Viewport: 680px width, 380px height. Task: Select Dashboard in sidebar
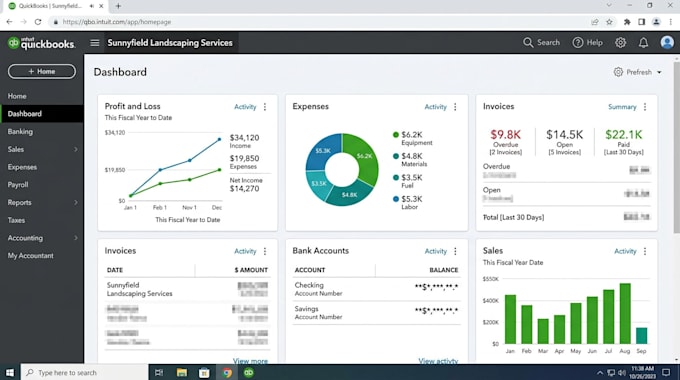point(42,114)
